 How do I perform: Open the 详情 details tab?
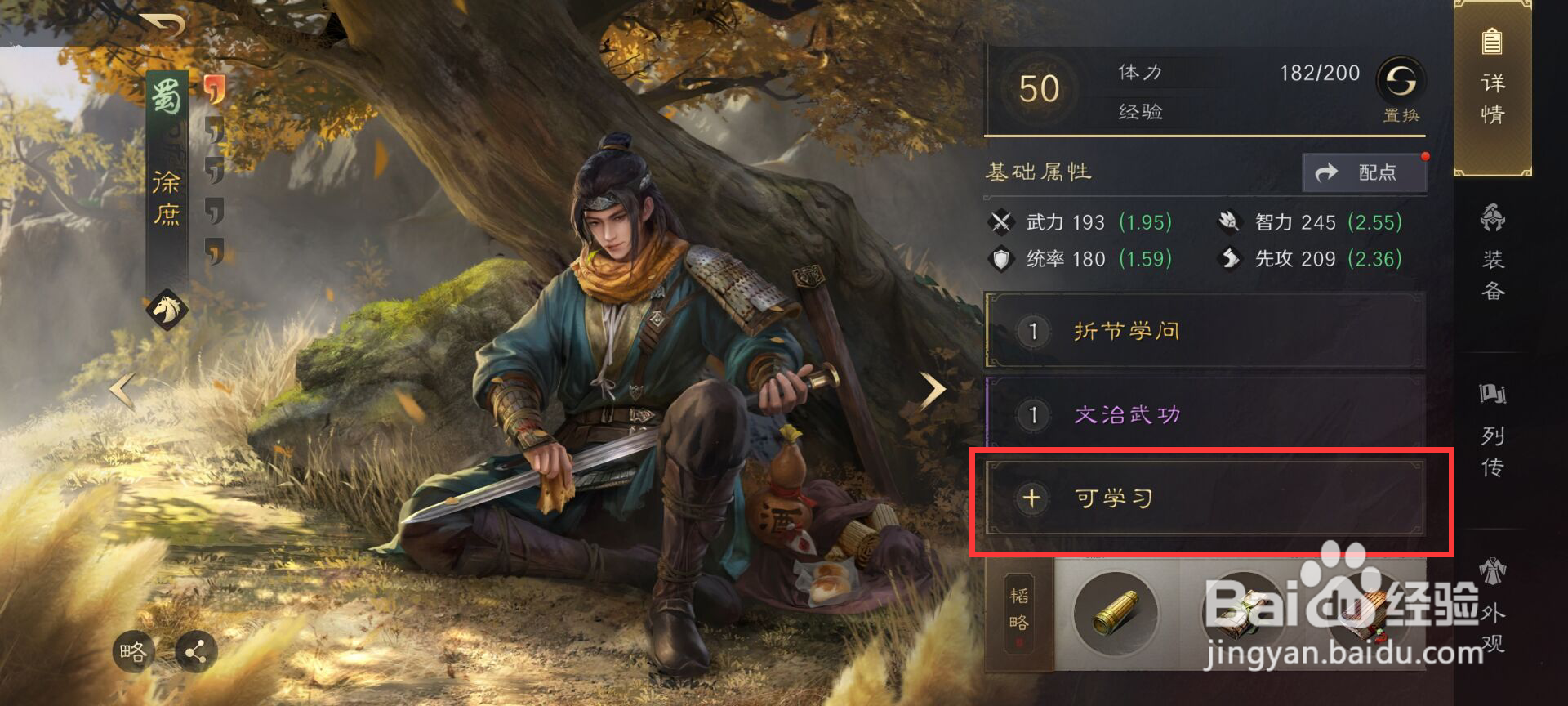pyautogui.click(x=1492, y=88)
